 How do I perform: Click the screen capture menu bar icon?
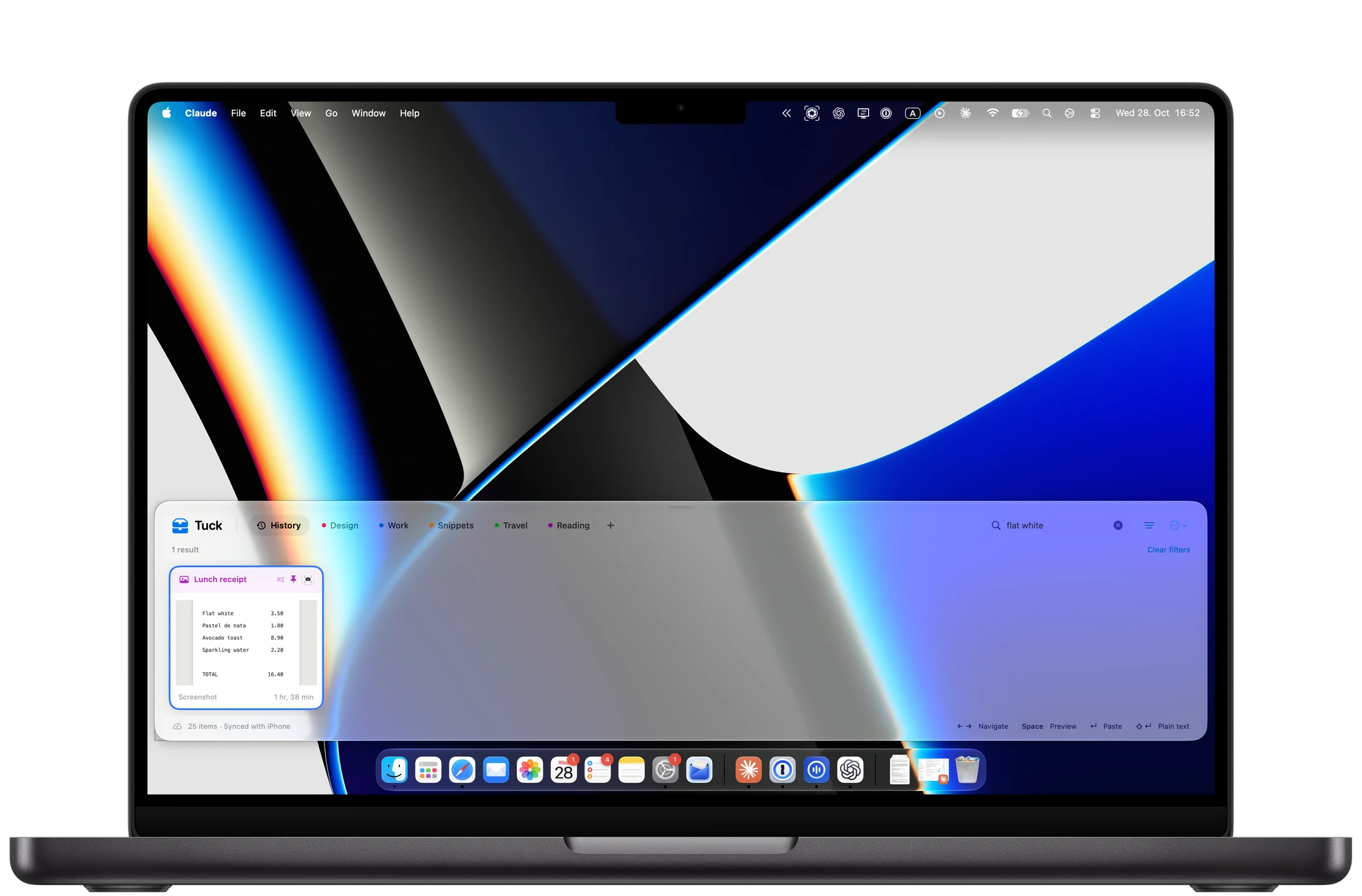[812, 113]
